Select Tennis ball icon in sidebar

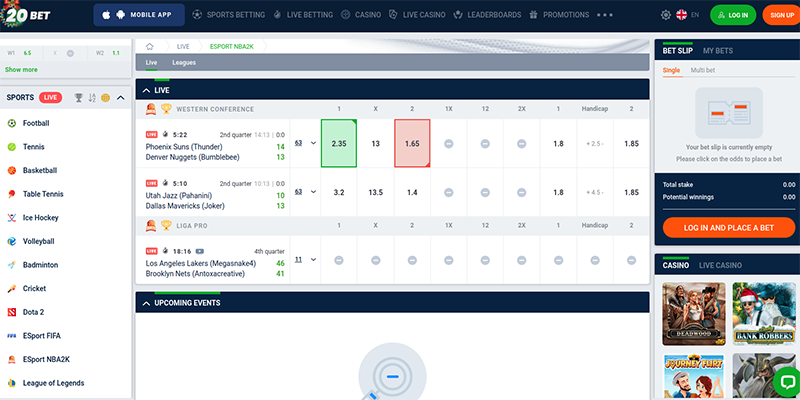pos(12,147)
